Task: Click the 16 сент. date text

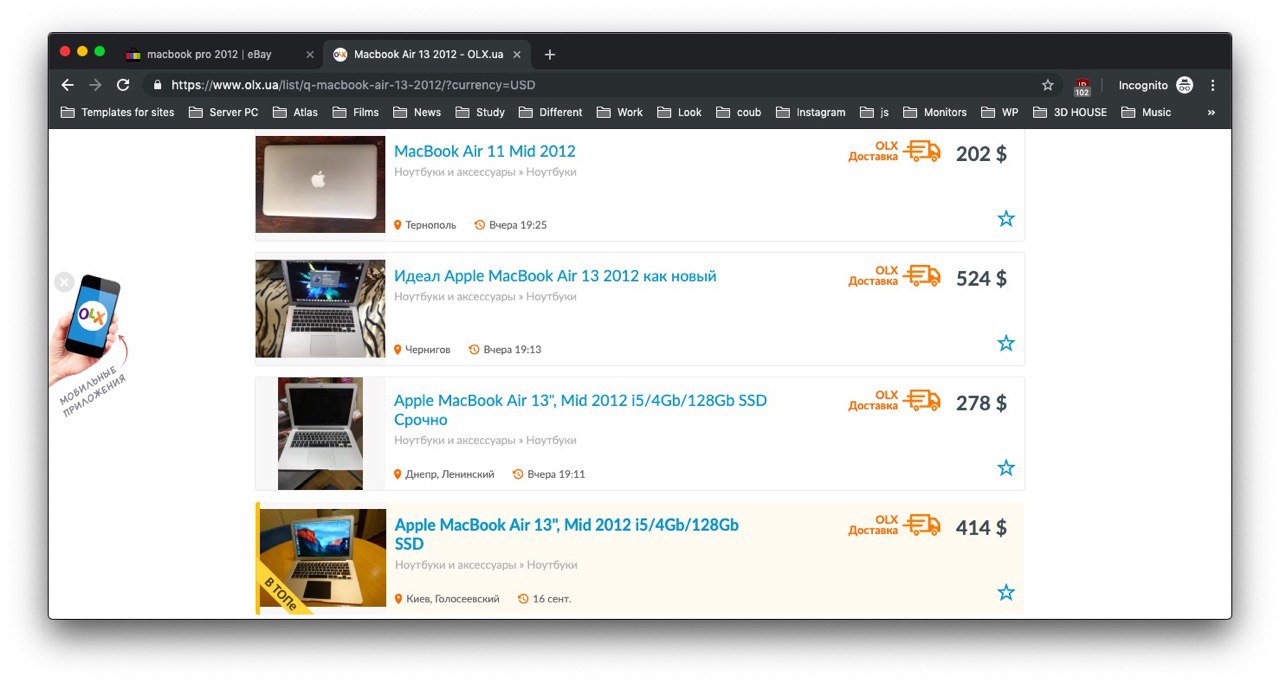Action: [552, 599]
